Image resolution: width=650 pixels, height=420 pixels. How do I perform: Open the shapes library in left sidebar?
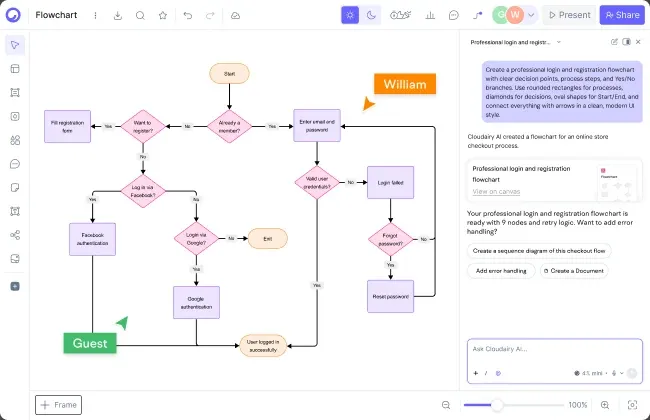[x=15, y=140]
